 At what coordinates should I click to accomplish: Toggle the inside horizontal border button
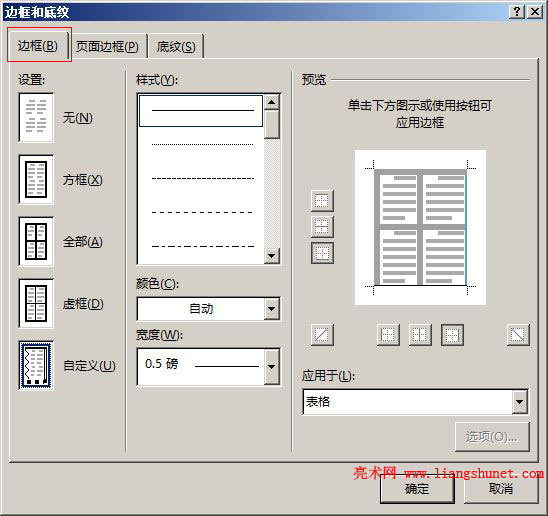point(322,227)
